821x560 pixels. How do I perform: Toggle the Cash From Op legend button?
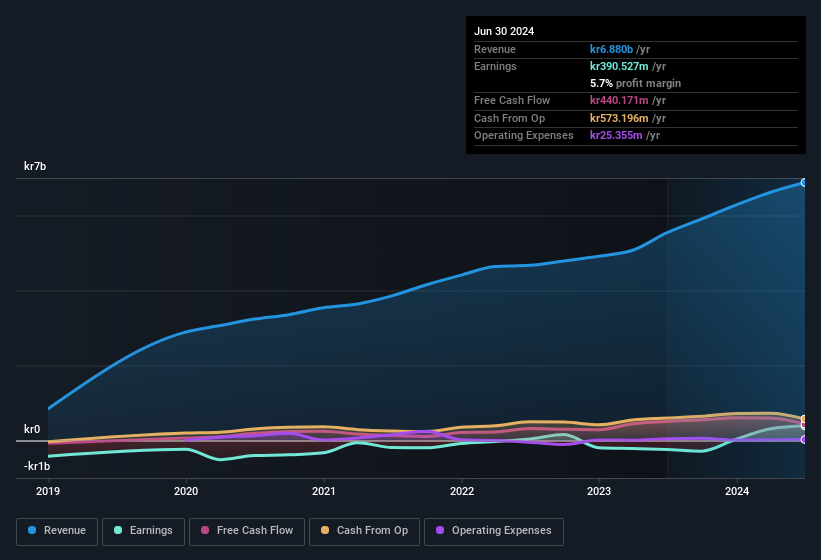(364, 531)
